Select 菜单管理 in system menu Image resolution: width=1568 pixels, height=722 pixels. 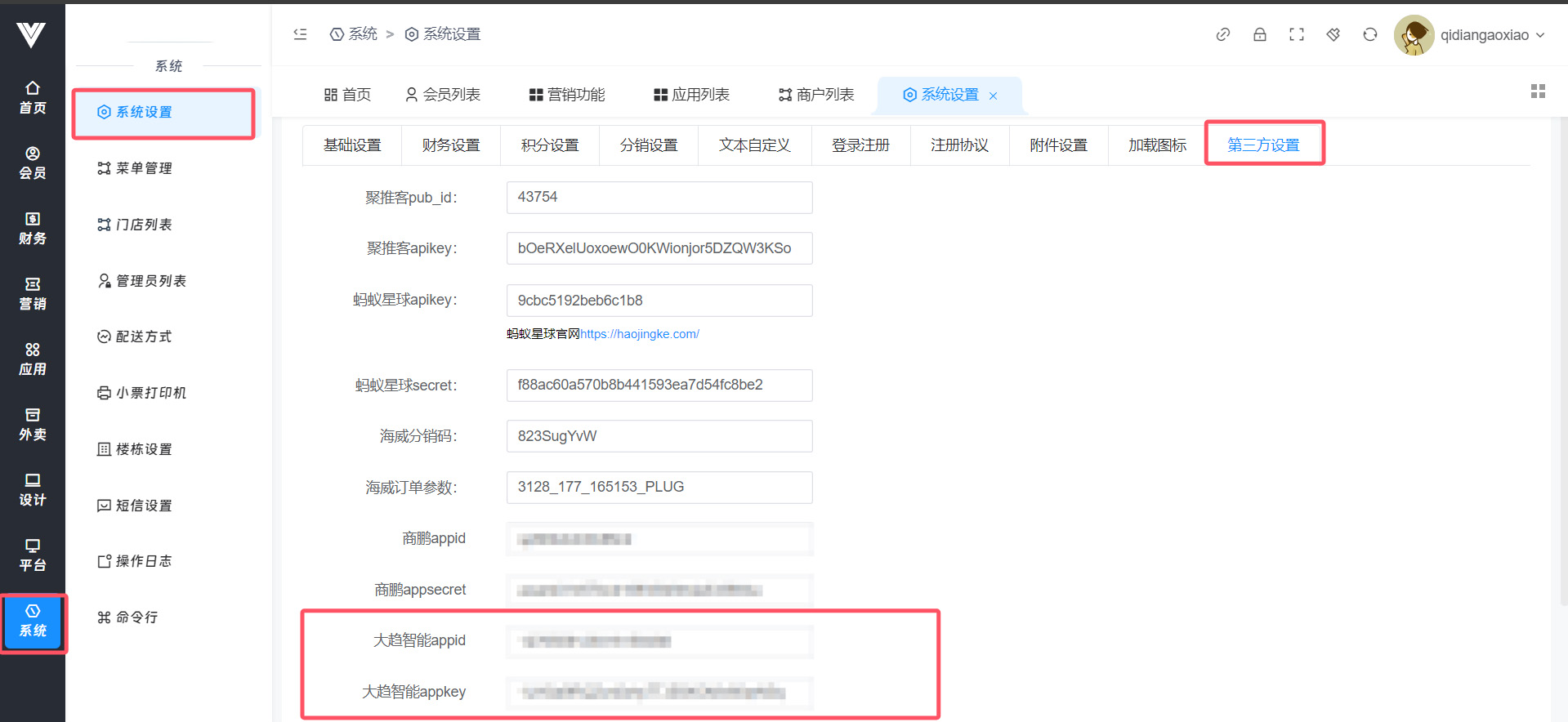click(144, 168)
